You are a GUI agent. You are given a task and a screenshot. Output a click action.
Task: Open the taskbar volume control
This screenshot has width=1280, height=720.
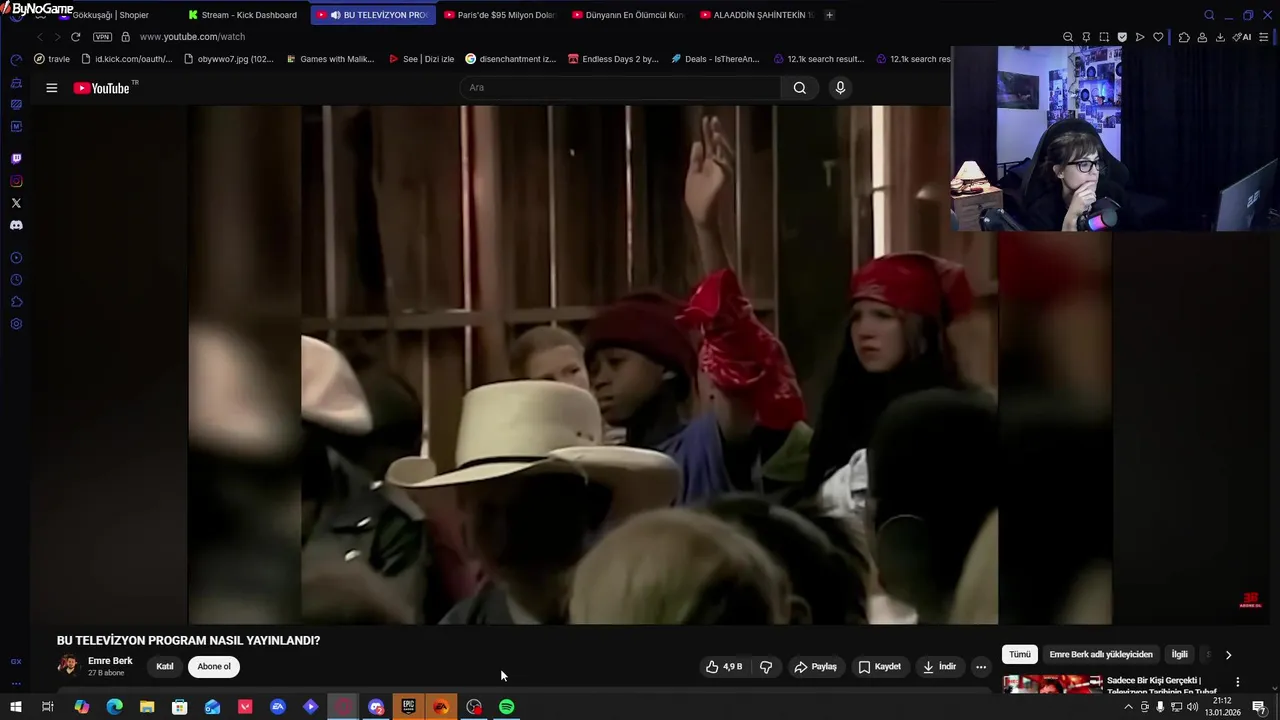click(1192, 707)
